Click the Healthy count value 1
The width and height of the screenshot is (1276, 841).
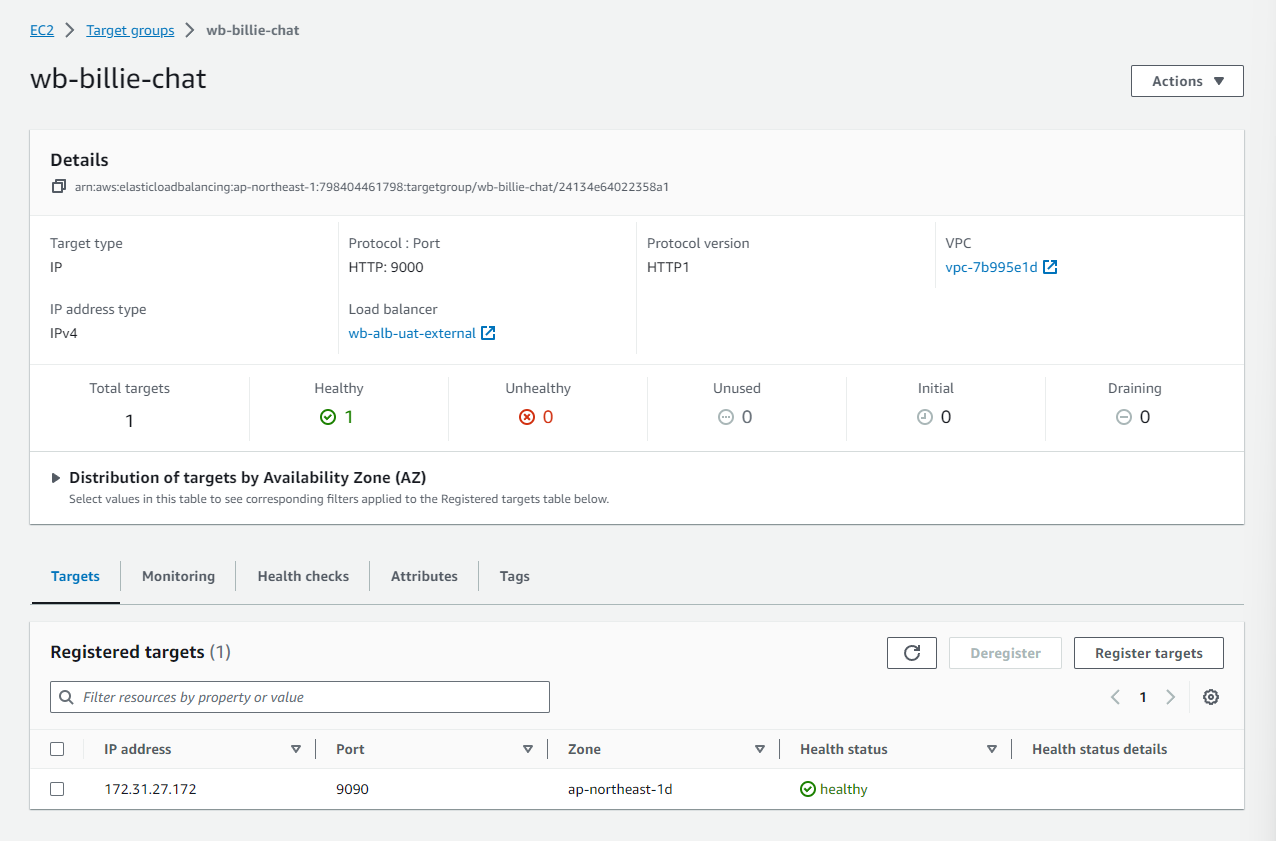[x=349, y=417]
